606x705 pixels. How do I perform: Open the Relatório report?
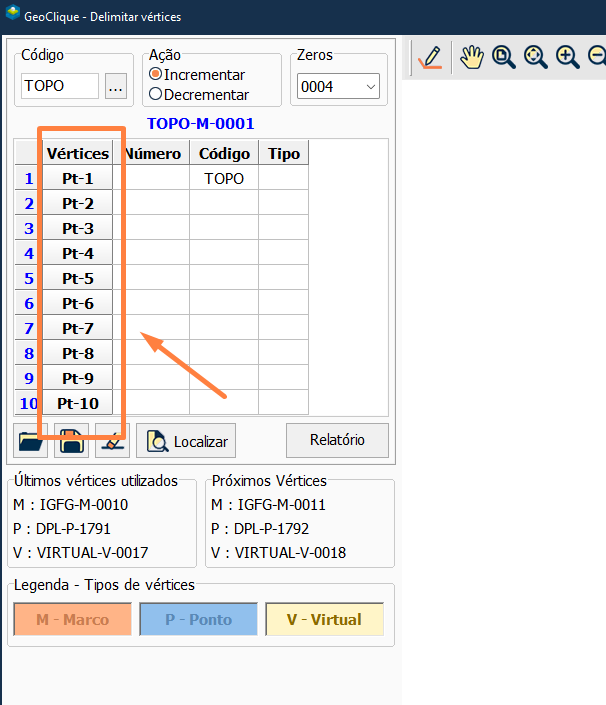(336, 439)
